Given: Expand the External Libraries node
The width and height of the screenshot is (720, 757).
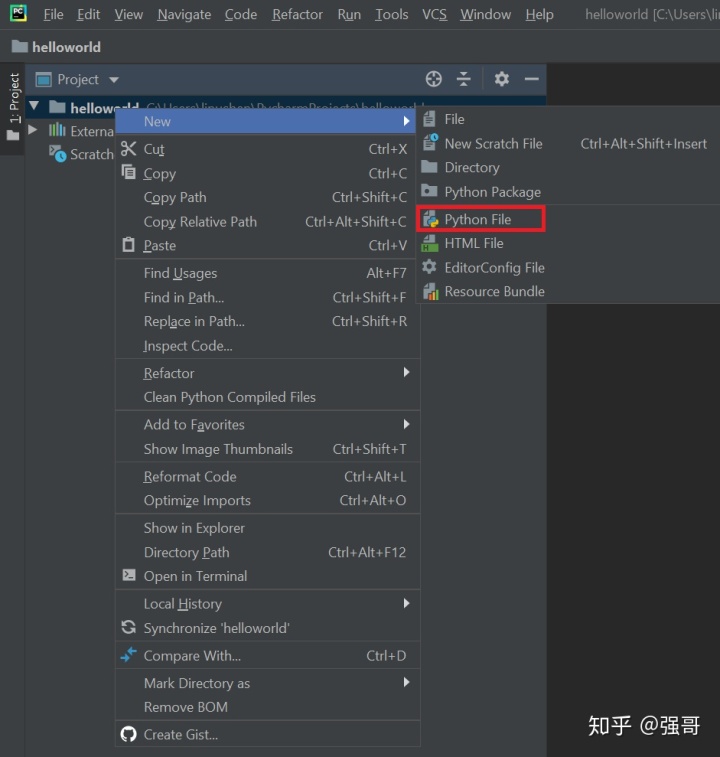Looking at the screenshot, I should pos(32,129).
